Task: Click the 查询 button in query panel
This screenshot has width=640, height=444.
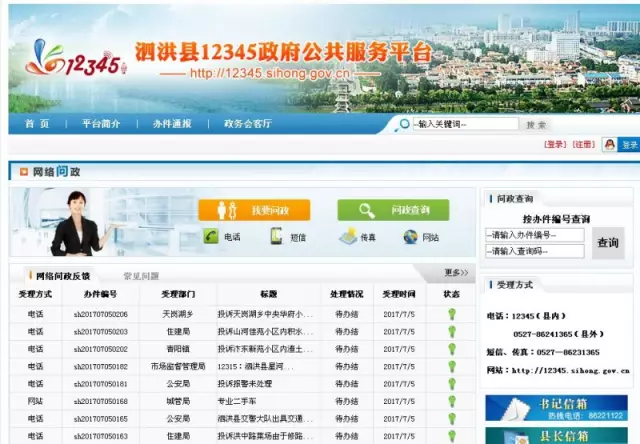Action: pyautogui.click(x=608, y=243)
